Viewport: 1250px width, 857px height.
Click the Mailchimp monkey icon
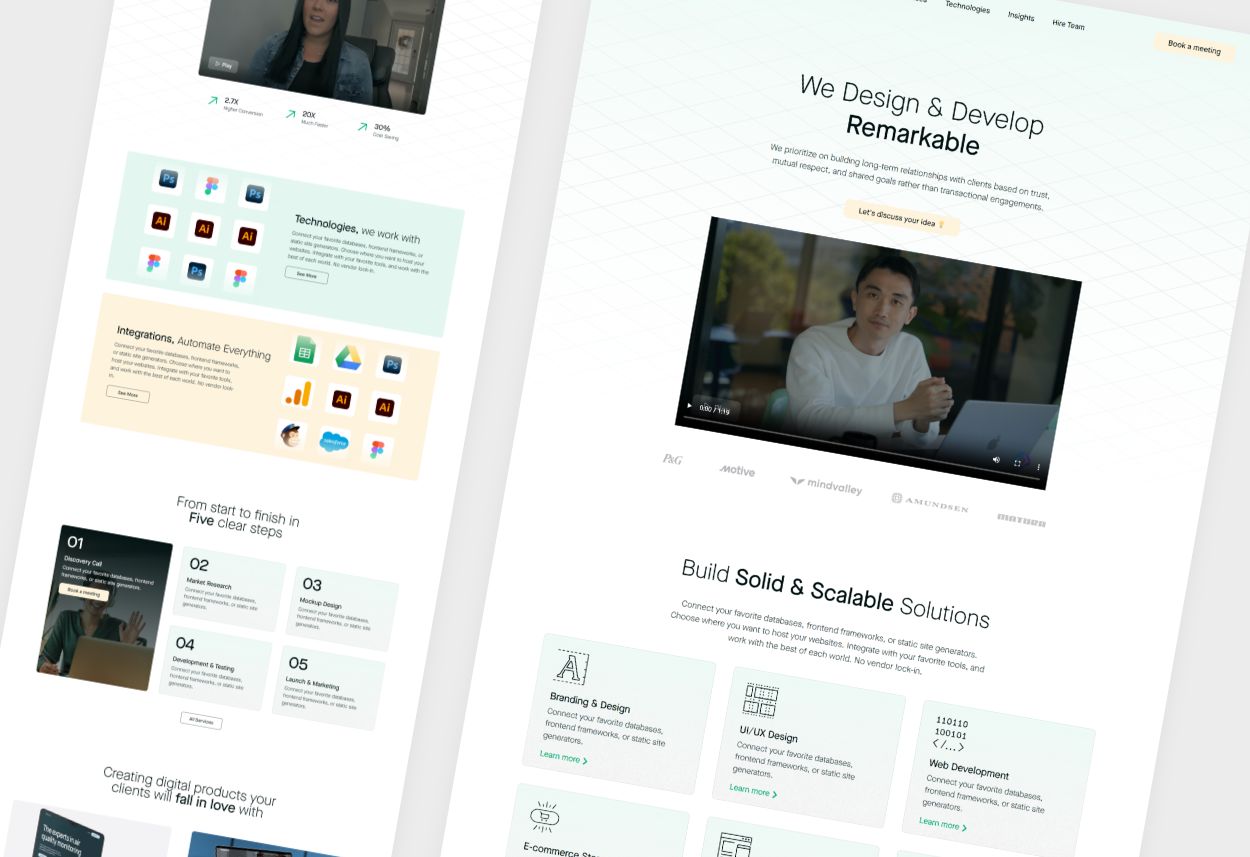coord(290,435)
